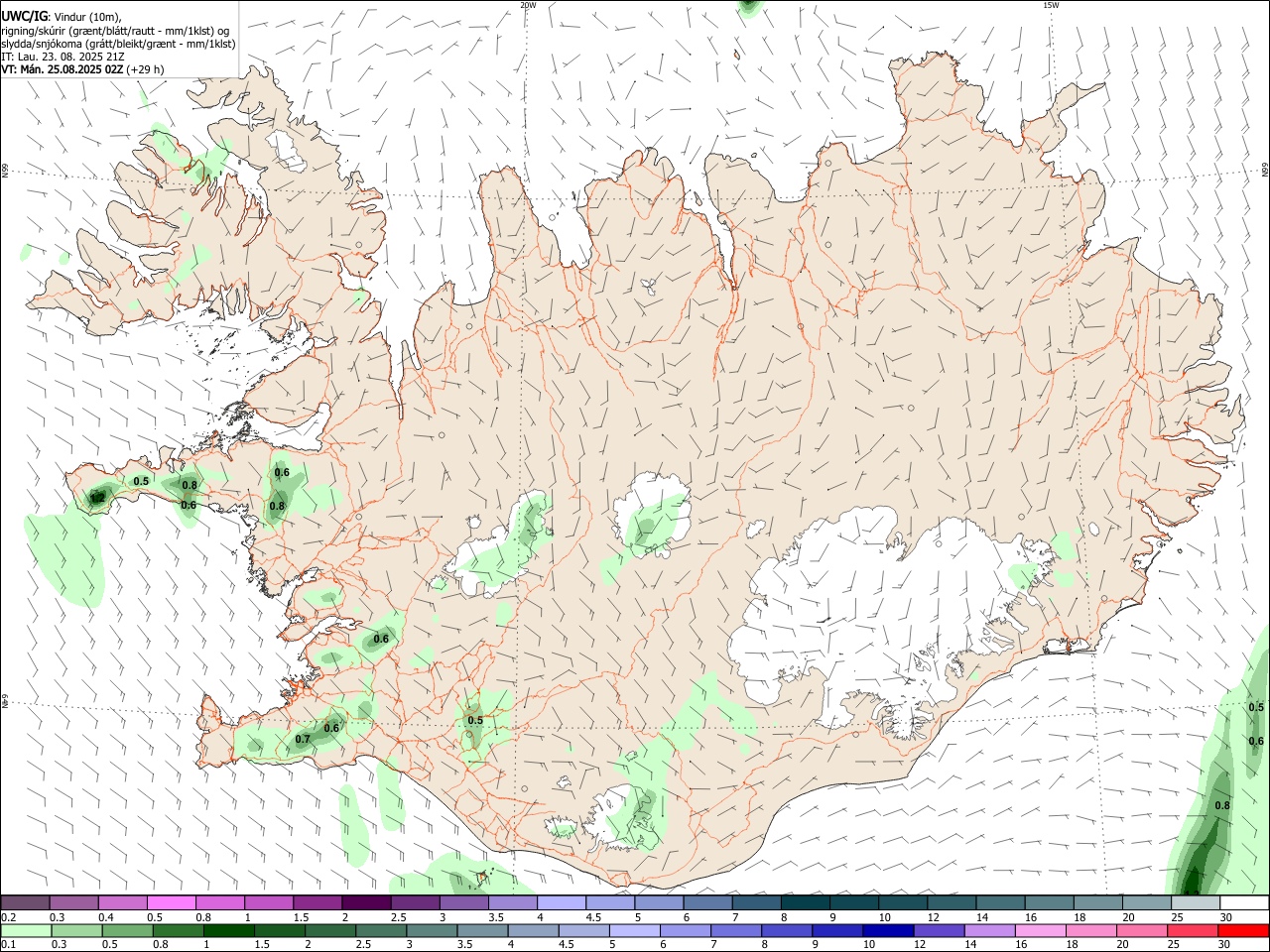Pick the upper legend swatch labeled 14
The image size is (1270, 952).
pos(1001,902)
